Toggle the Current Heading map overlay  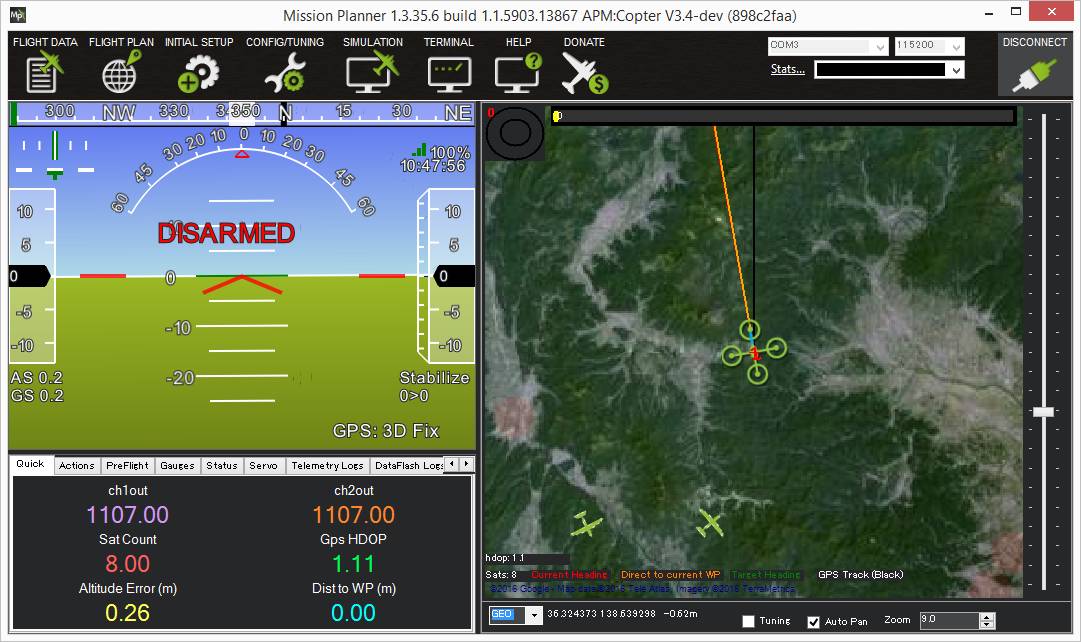tap(570, 574)
